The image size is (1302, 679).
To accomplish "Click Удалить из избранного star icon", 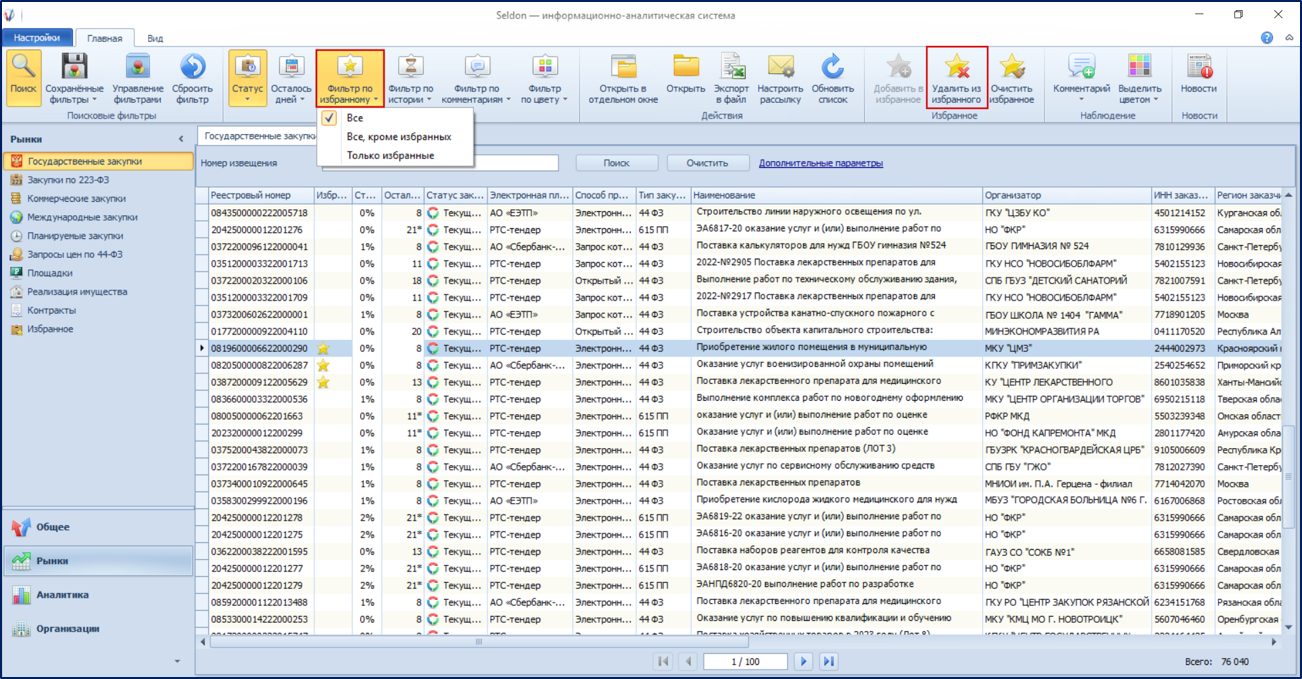I will point(957,78).
